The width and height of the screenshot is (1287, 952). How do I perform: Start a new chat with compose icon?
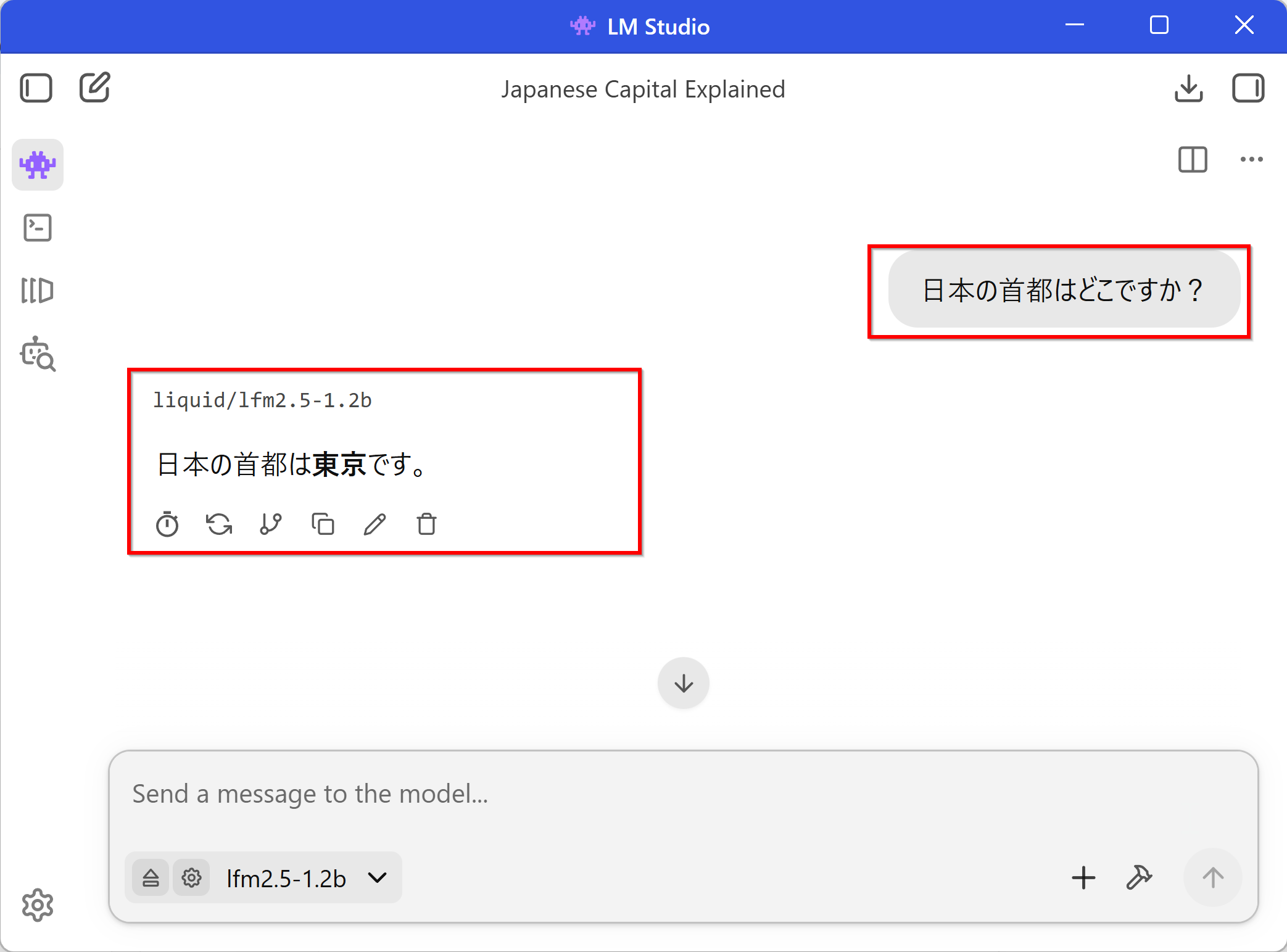95,88
